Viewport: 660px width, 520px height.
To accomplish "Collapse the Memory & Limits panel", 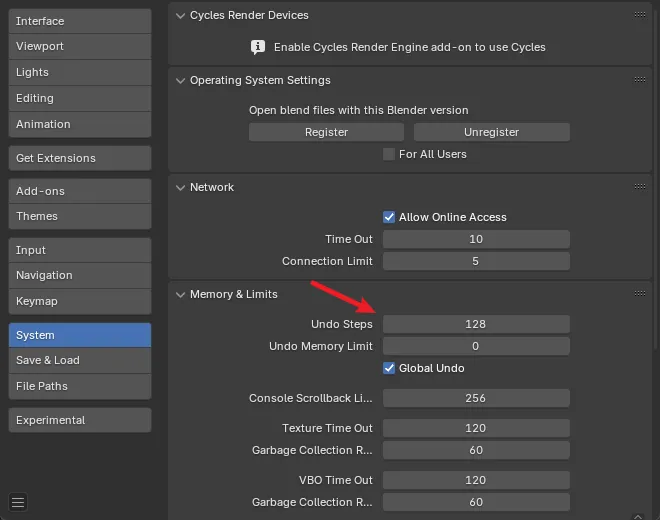I will point(180,294).
